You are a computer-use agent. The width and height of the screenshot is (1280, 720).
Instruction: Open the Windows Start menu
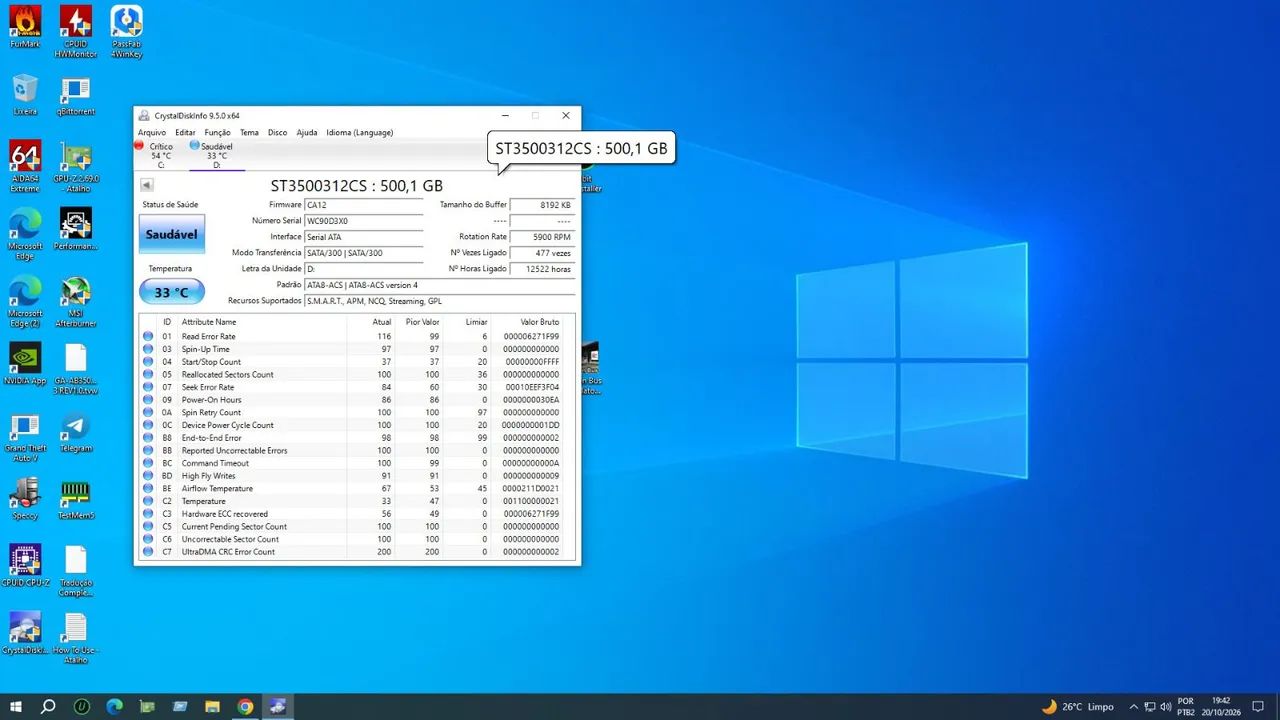pyautogui.click(x=16, y=707)
